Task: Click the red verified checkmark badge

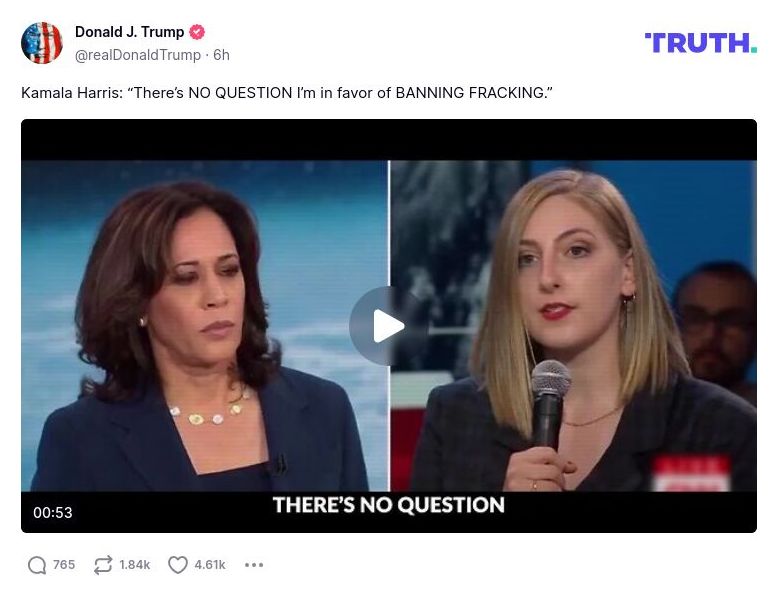Action: tap(197, 32)
